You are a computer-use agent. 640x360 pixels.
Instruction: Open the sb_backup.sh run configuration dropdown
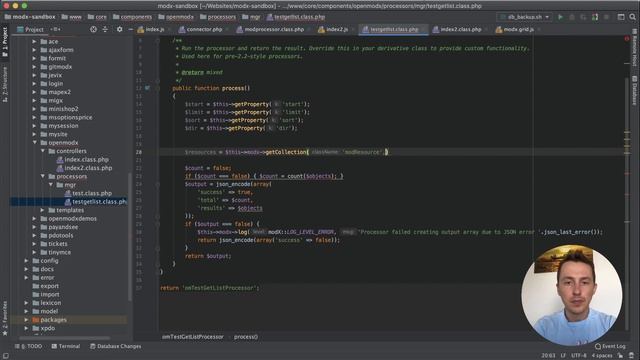524,17
